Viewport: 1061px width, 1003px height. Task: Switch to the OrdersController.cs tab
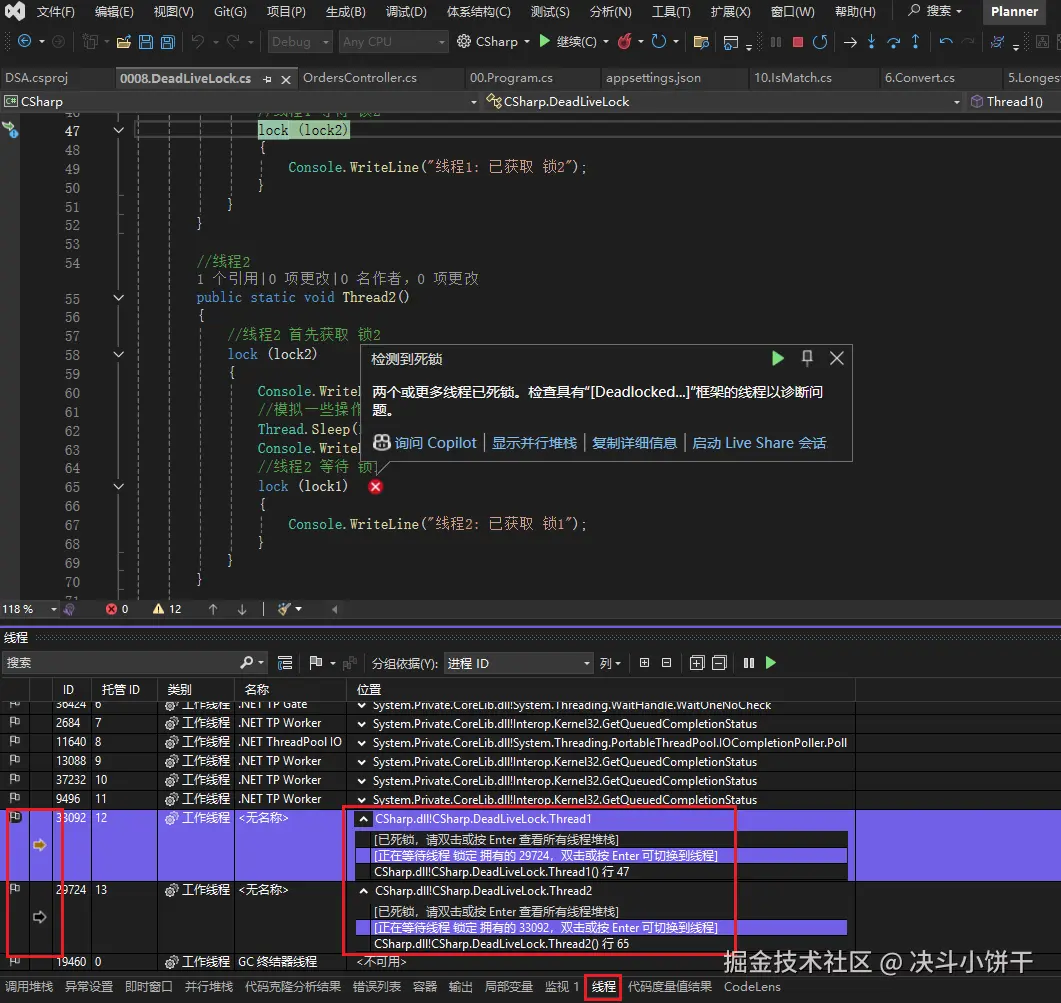coord(360,78)
